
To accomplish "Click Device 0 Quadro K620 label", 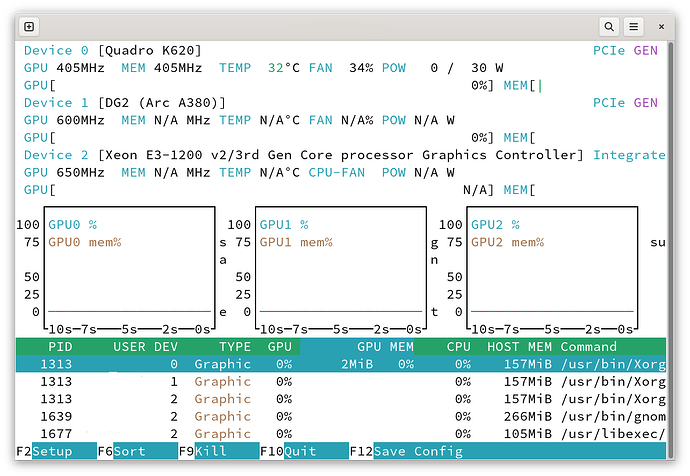I will coord(113,51).
